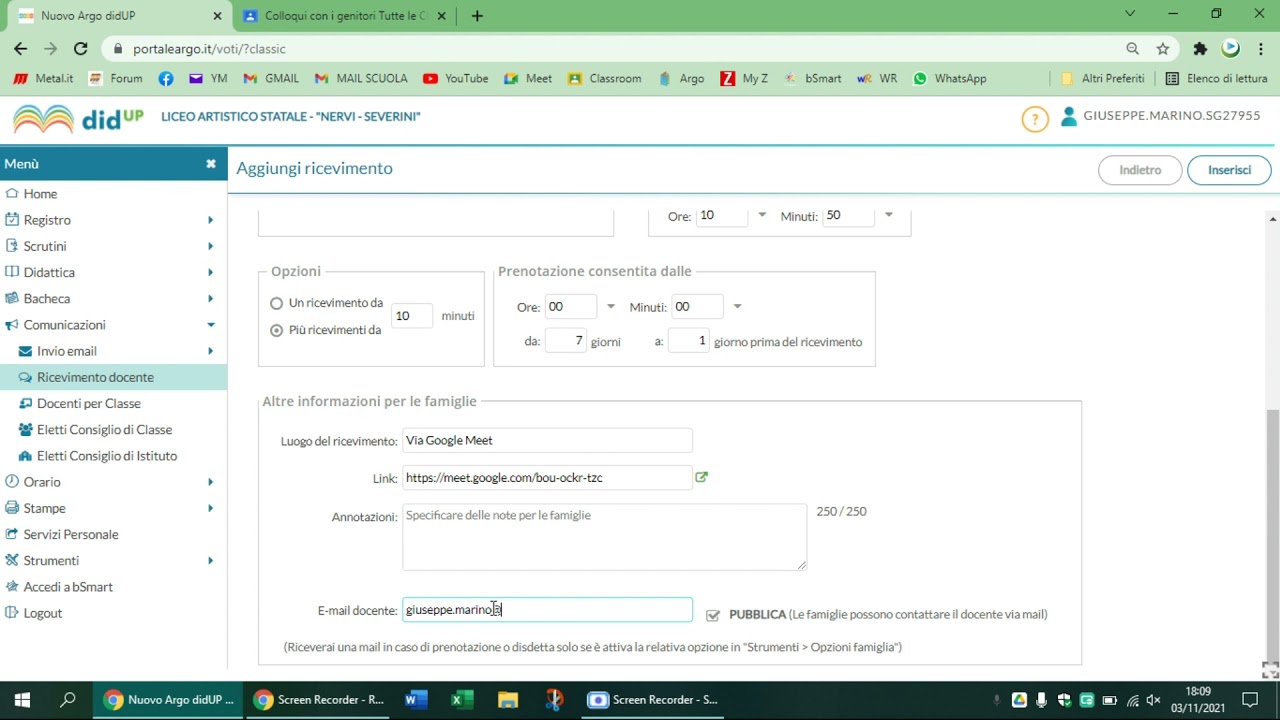Click the Annotazioni text area

(x=604, y=537)
